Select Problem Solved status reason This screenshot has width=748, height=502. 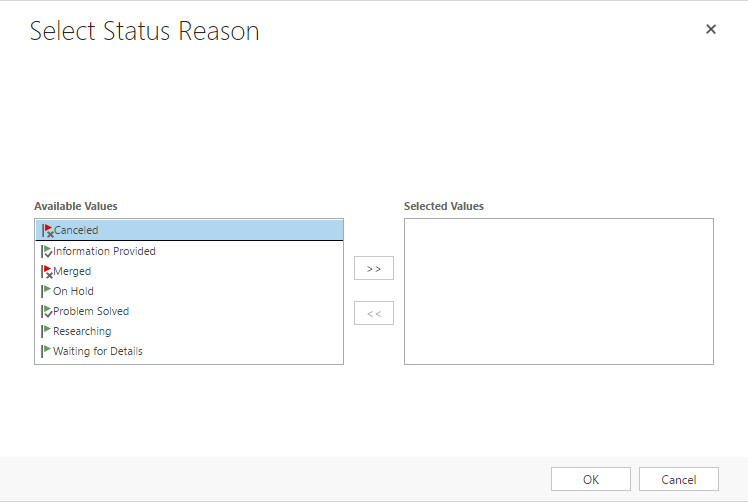pos(189,311)
